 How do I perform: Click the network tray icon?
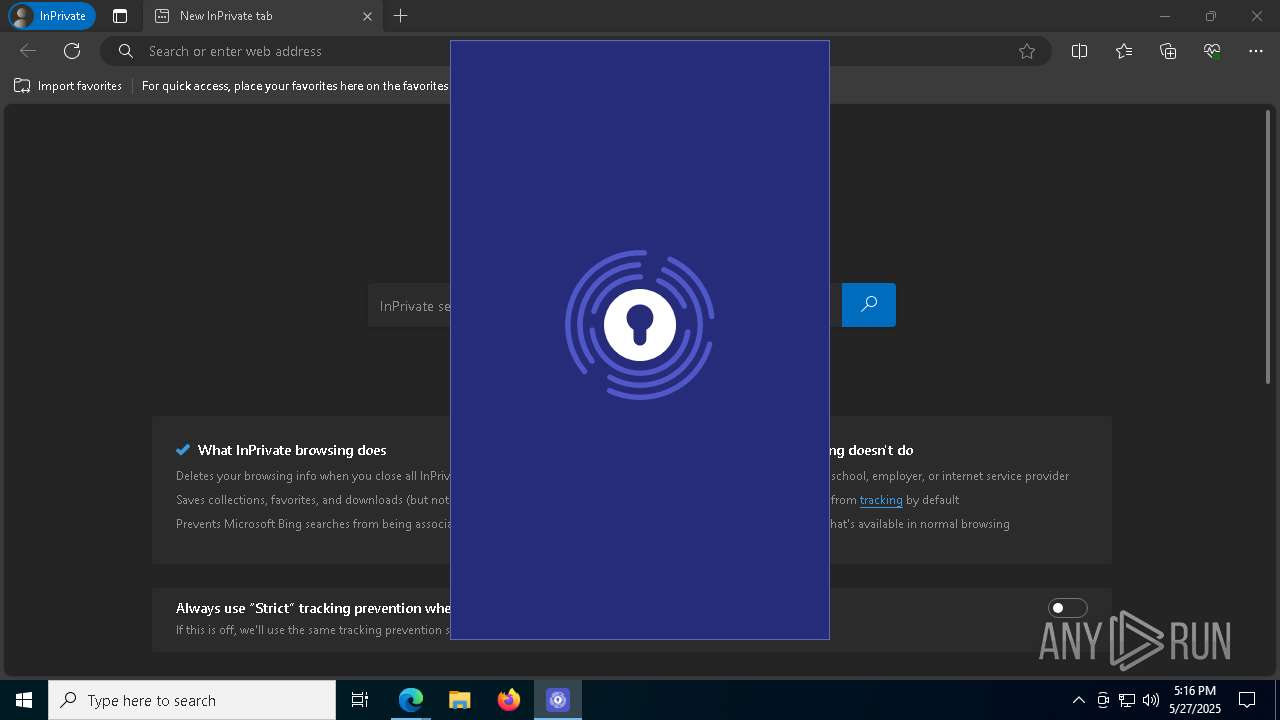[x=1127, y=700]
